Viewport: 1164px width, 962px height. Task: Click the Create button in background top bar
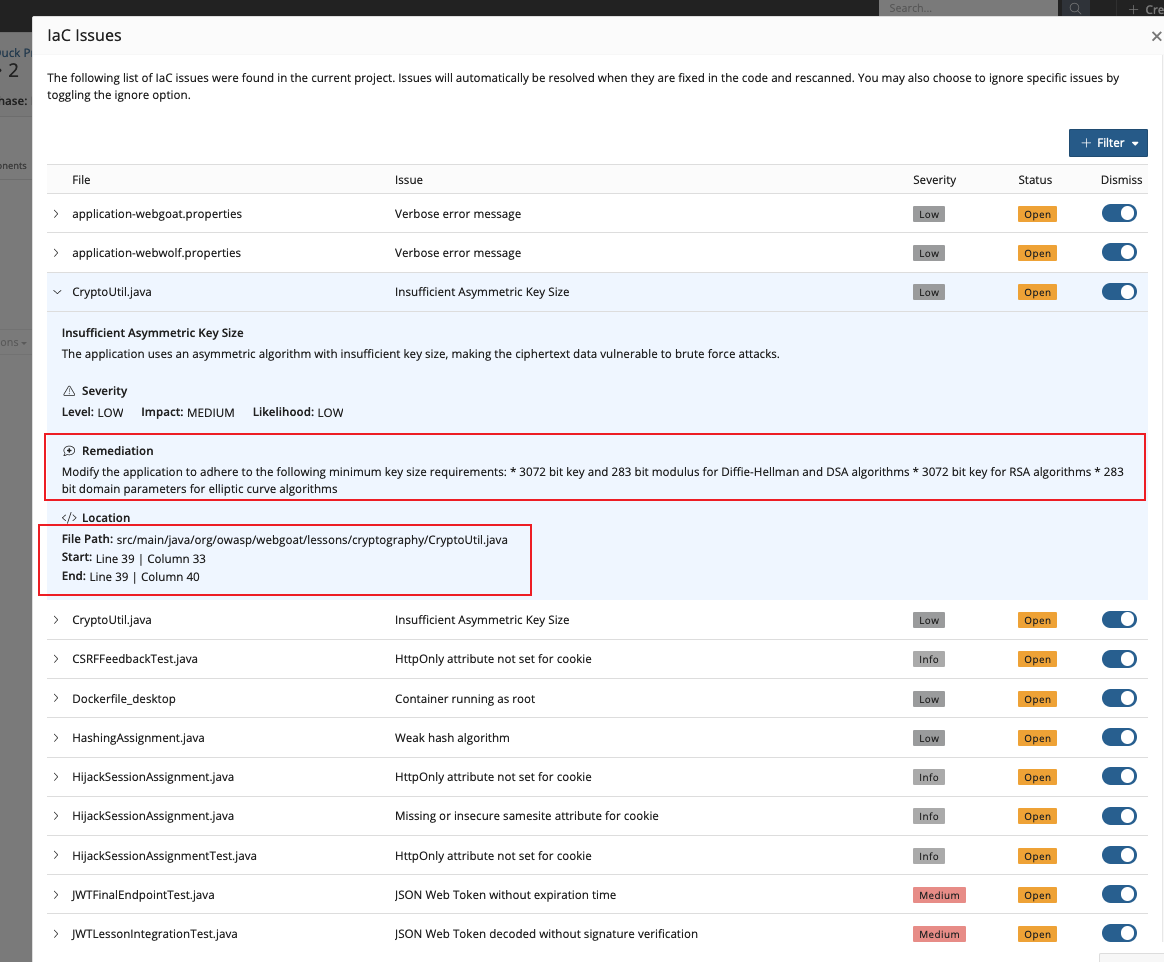pyautogui.click(x=1145, y=8)
